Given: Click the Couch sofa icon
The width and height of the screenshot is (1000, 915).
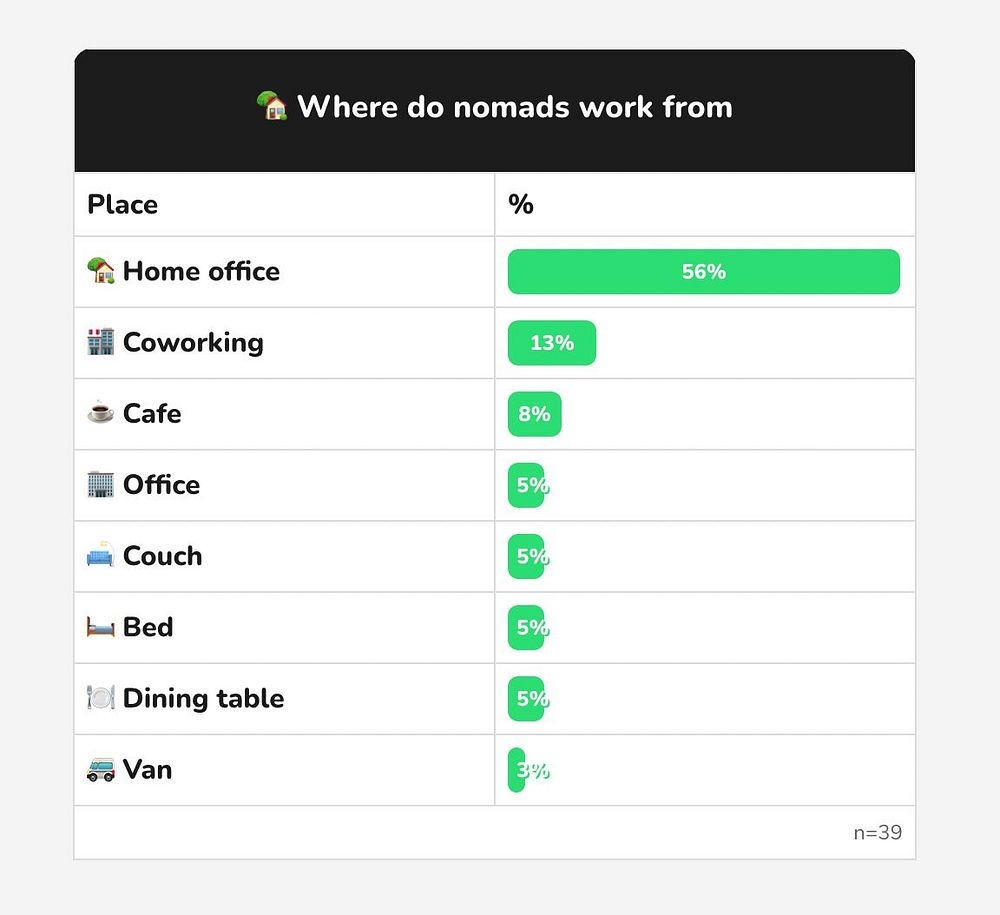Looking at the screenshot, I should point(101,556).
